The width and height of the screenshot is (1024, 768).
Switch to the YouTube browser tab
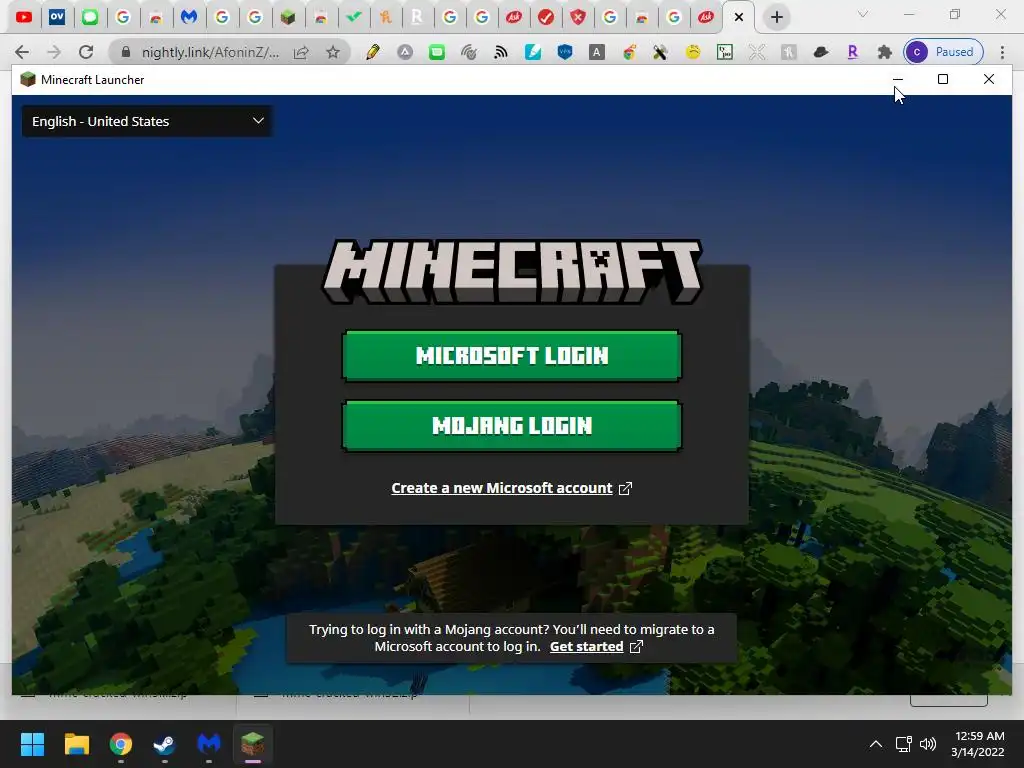[x=24, y=17]
